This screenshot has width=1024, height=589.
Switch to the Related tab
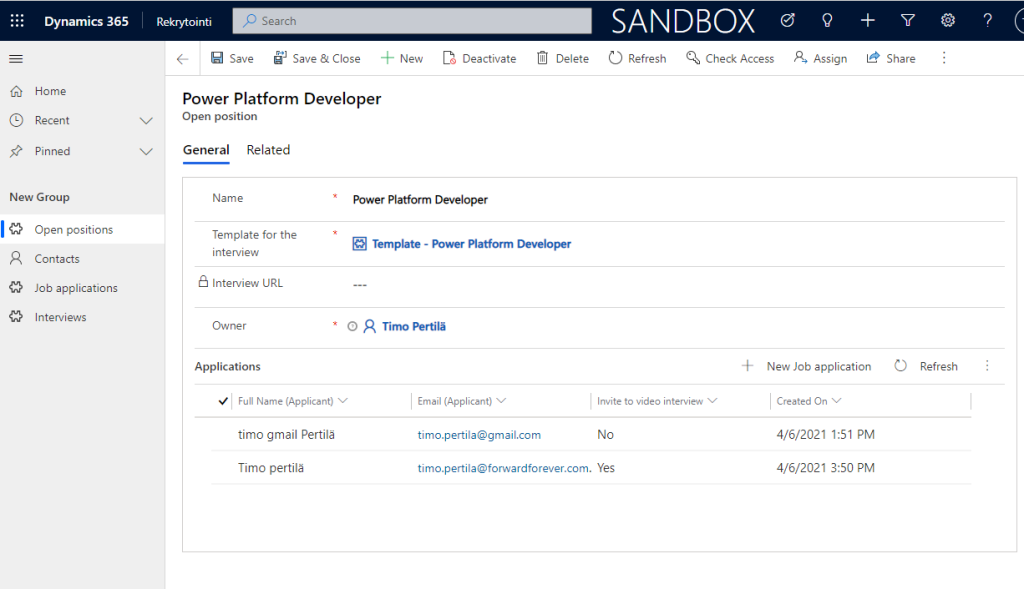tap(268, 150)
